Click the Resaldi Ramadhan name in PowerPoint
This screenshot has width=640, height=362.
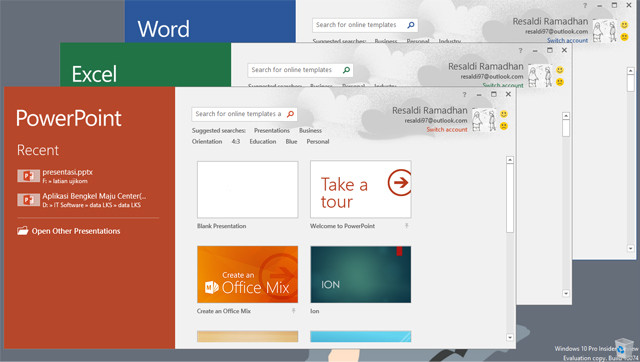tap(429, 111)
